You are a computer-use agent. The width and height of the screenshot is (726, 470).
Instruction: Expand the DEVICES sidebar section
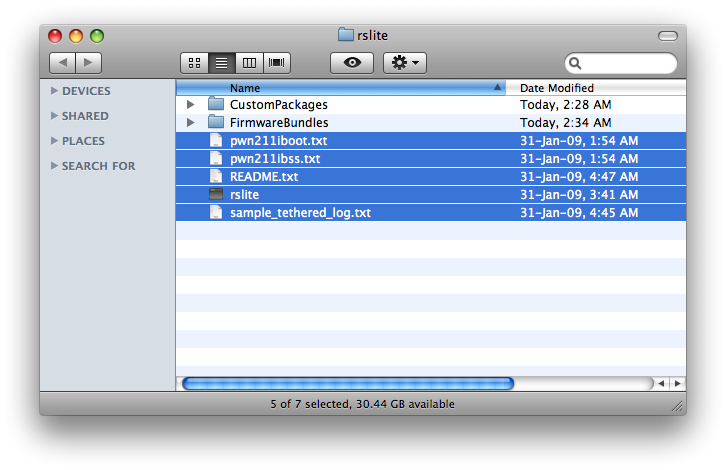click(x=55, y=91)
